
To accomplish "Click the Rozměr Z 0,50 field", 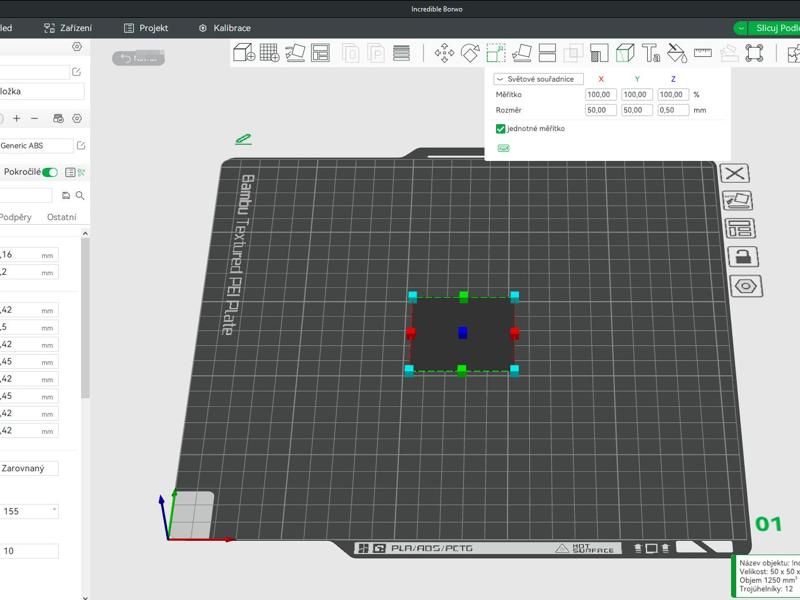I will click(673, 110).
